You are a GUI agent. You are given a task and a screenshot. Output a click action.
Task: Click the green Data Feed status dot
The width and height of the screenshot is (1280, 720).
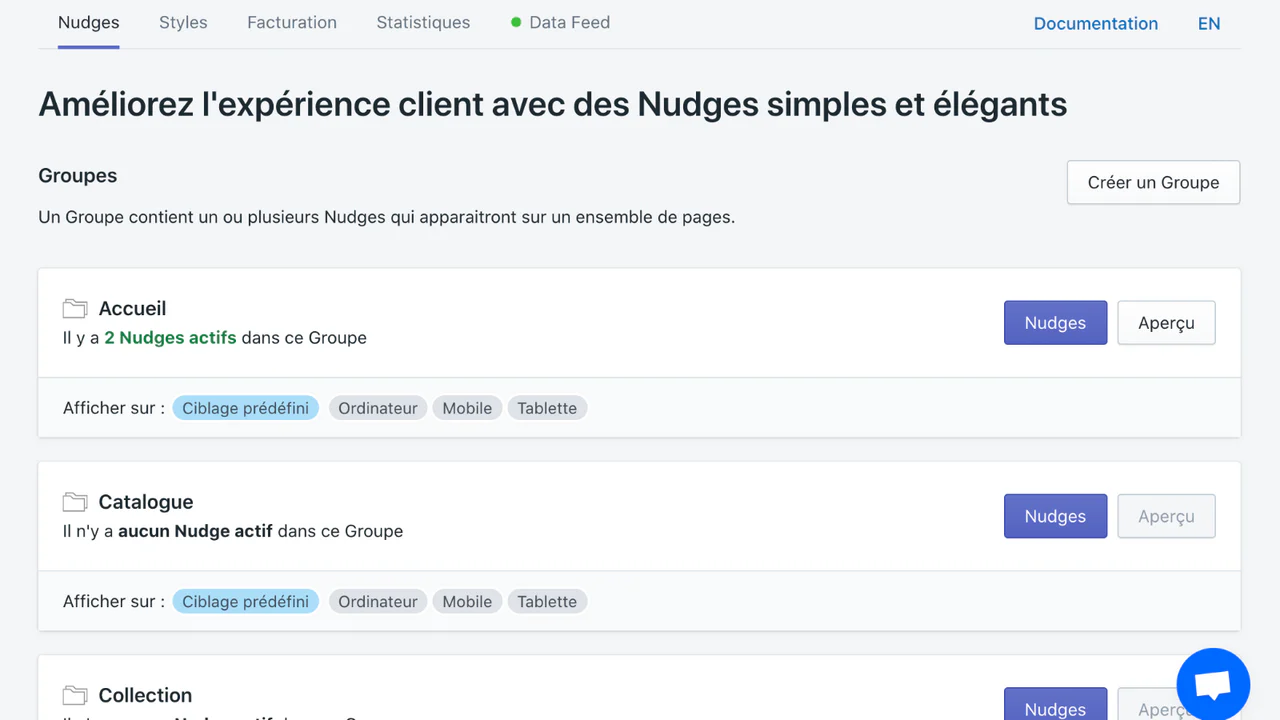tap(516, 22)
